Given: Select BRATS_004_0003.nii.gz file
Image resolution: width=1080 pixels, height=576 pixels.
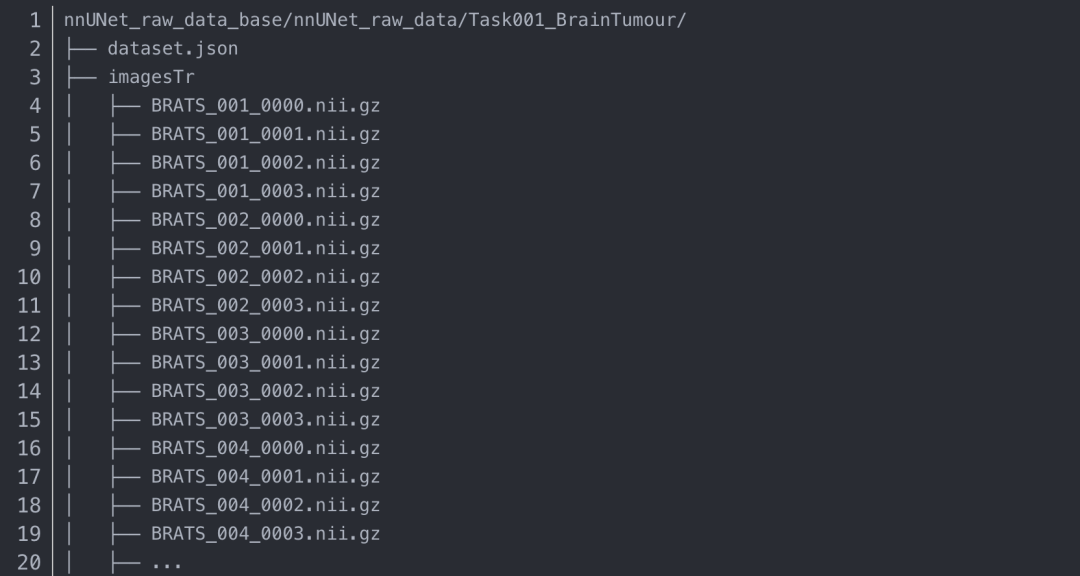Looking at the screenshot, I should pyautogui.click(x=265, y=534).
